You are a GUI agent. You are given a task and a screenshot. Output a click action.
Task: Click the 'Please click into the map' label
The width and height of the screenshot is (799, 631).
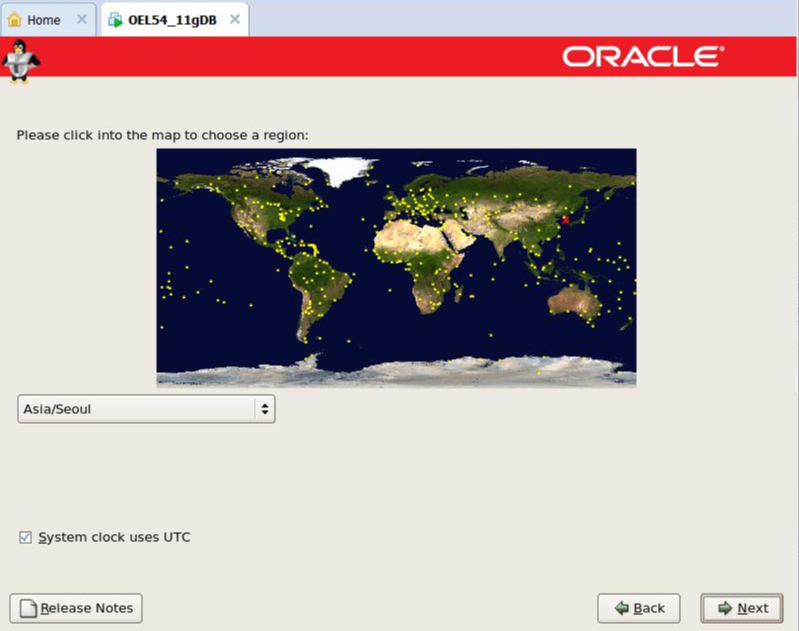163,135
